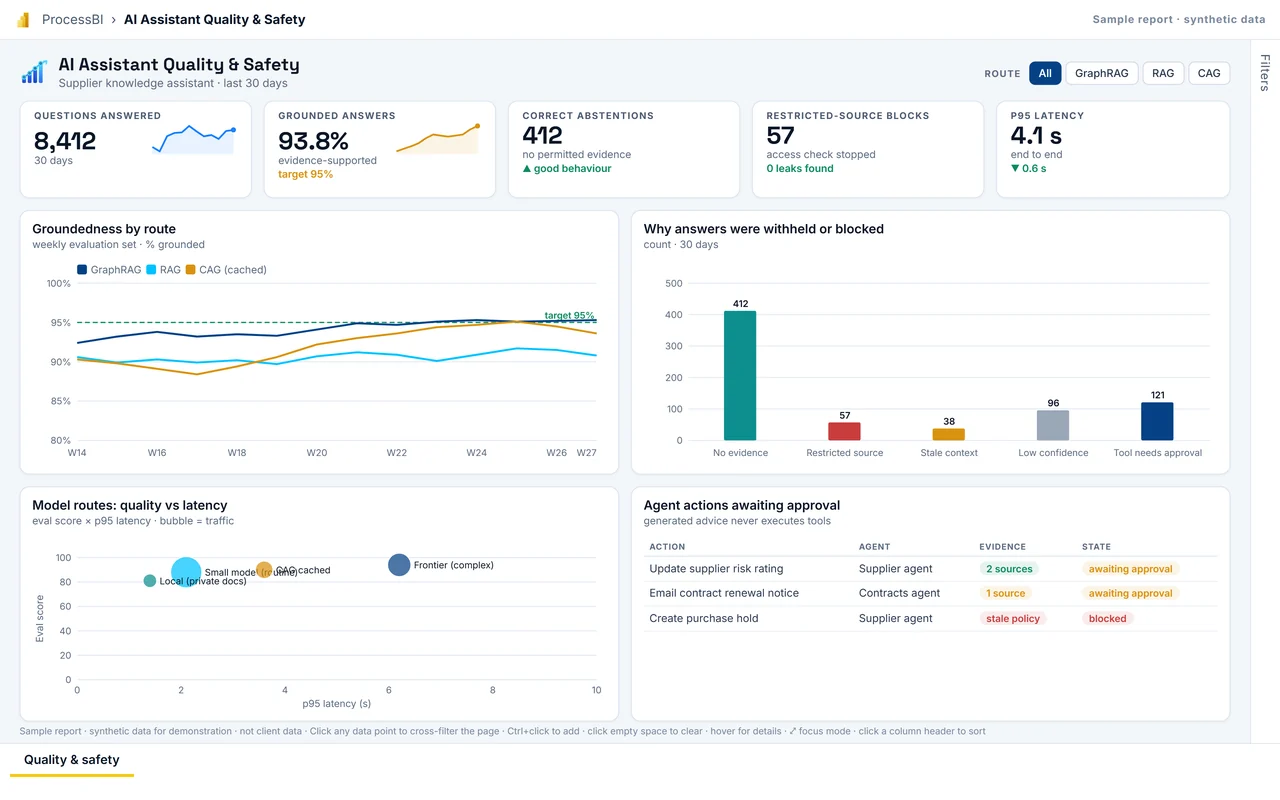Click the "2 sources" evidence badge
Image resolution: width=1280 pixels, height=800 pixels.
[1009, 569]
